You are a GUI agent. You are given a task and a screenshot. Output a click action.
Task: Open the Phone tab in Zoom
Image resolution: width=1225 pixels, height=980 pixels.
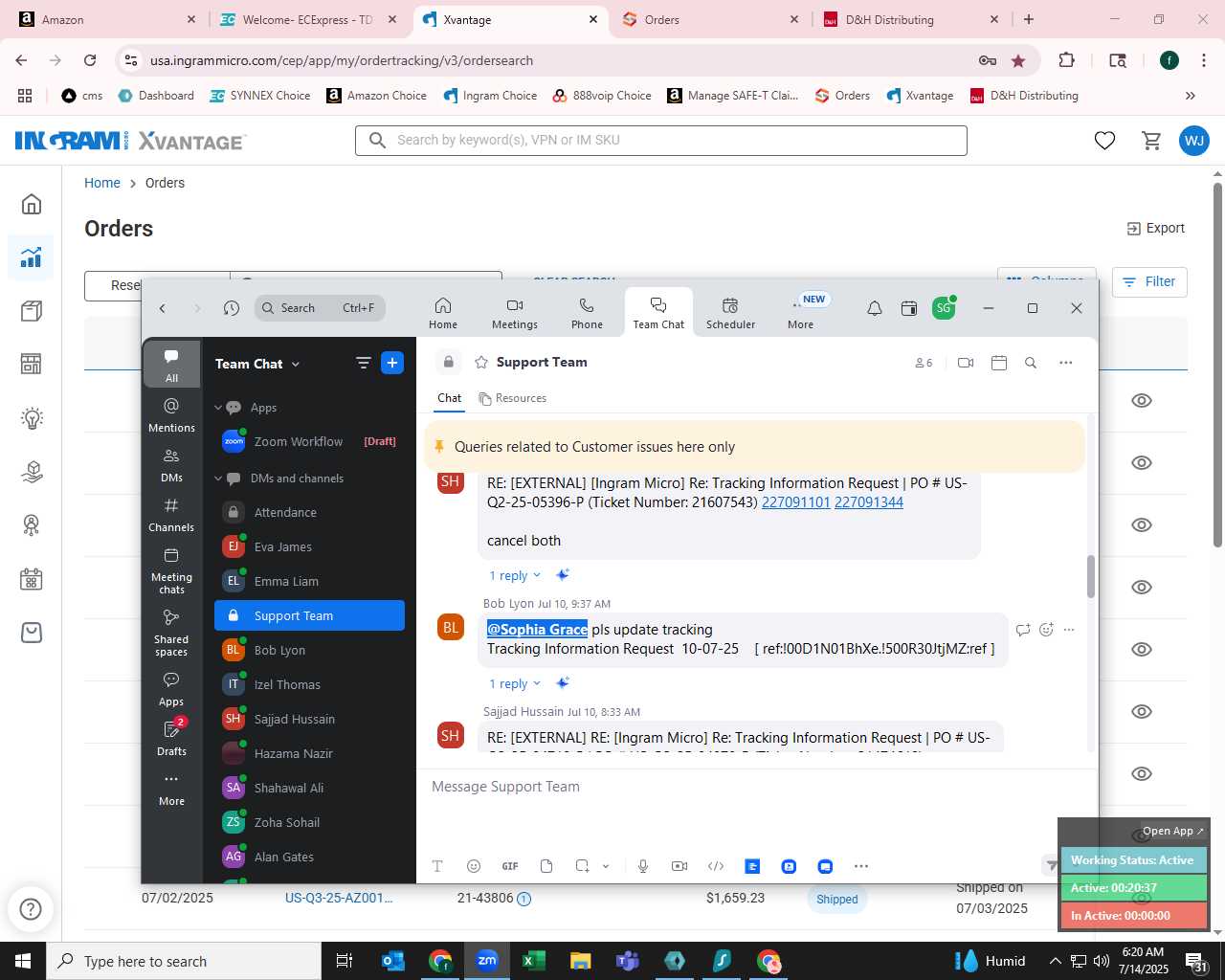(x=587, y=313)
